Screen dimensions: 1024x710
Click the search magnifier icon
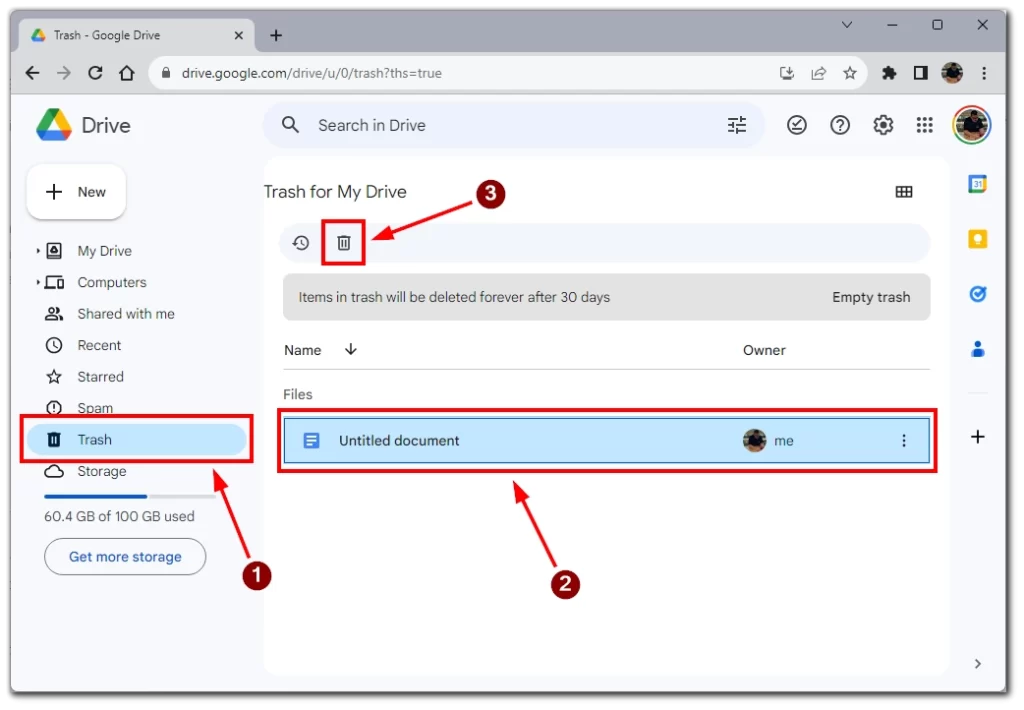[291, 125]
